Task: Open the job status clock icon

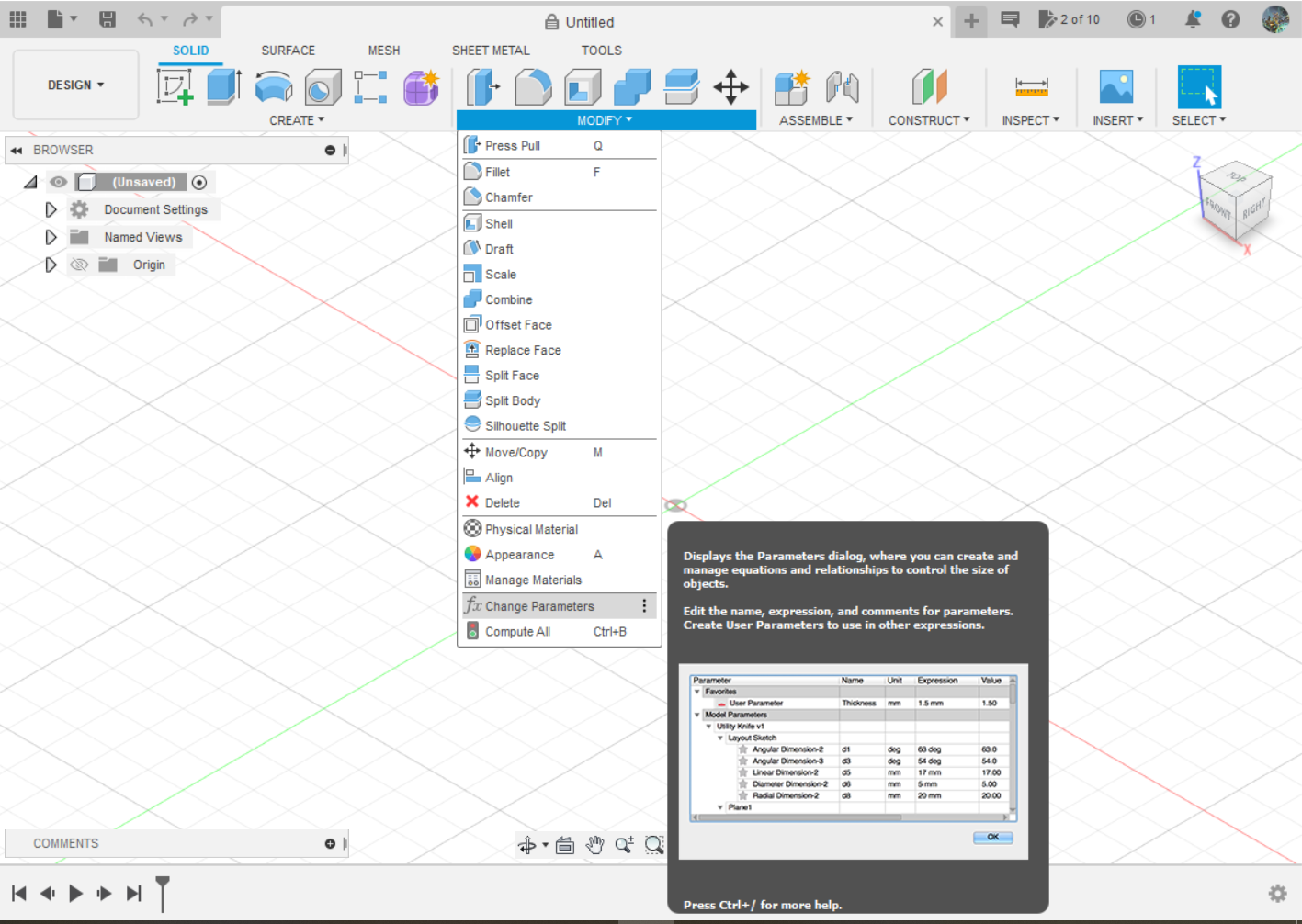Action: pyautogui.click(x=1137, y=19)
